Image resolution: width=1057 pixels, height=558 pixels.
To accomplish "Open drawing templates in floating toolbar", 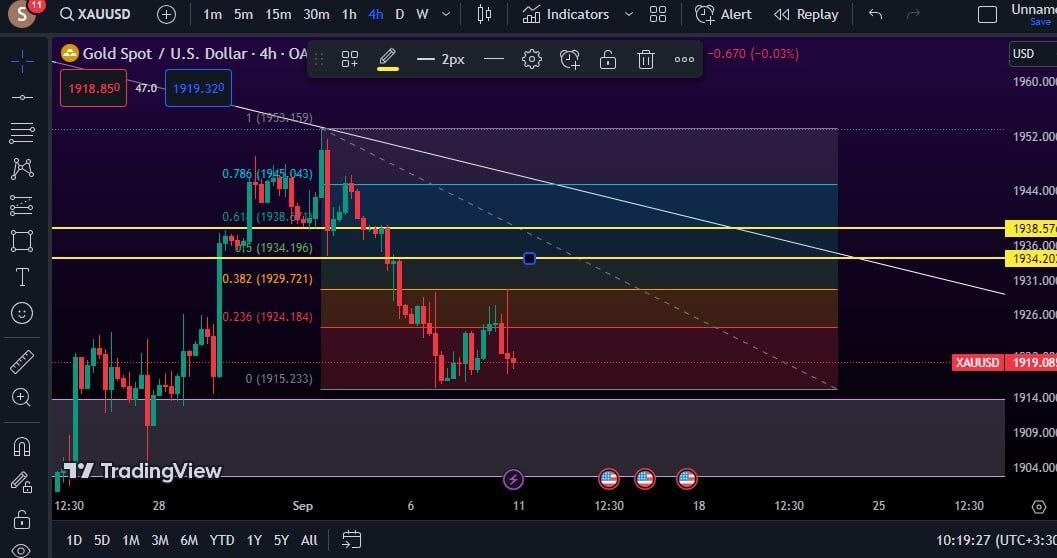I will (x=349, y=59).
